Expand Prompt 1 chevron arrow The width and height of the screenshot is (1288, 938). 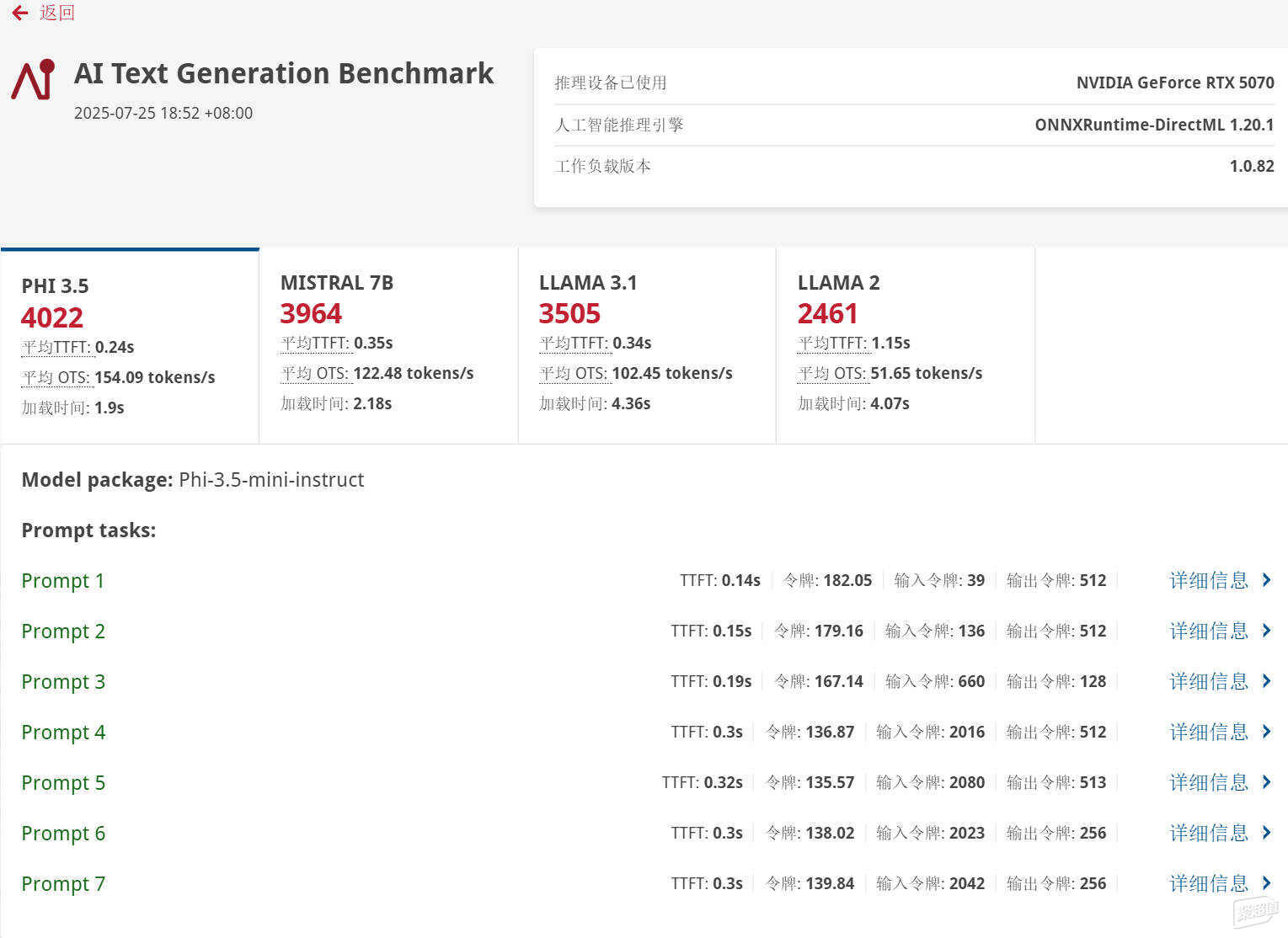coord(1266,580)
